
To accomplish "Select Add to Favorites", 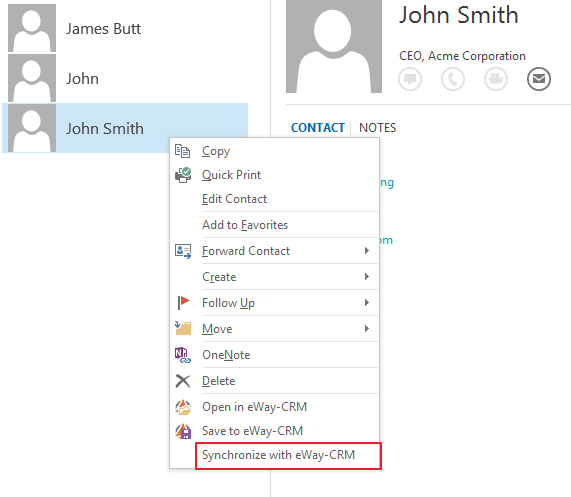I will 274,225.
